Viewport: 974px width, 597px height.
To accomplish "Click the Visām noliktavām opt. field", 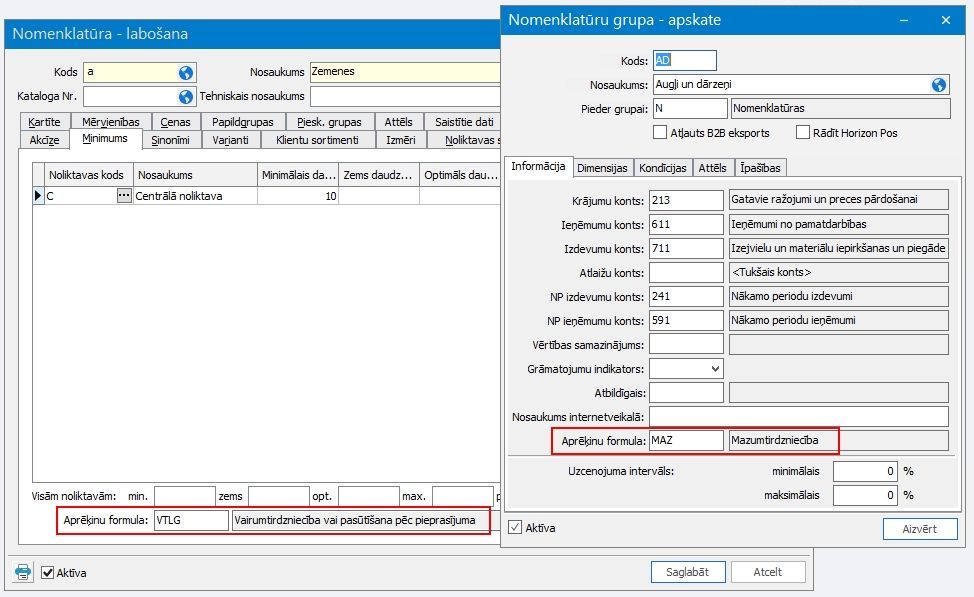I will 368,496.
